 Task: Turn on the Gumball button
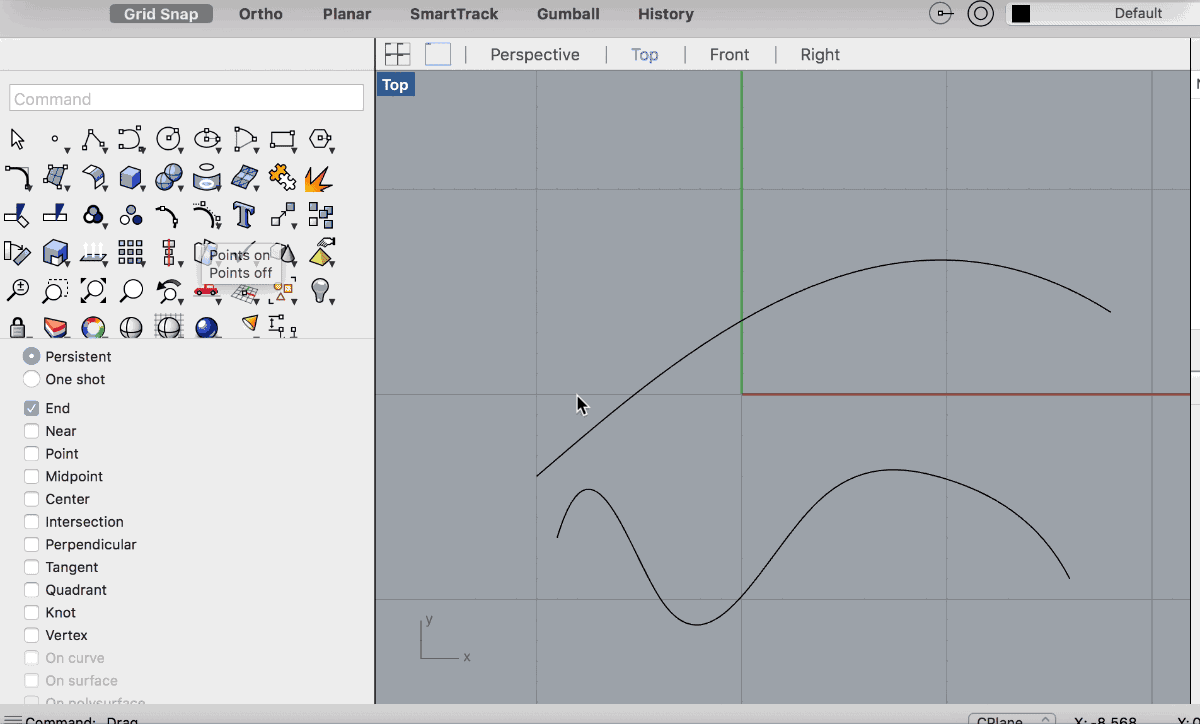pyautogui.click(x=568, y=14)
